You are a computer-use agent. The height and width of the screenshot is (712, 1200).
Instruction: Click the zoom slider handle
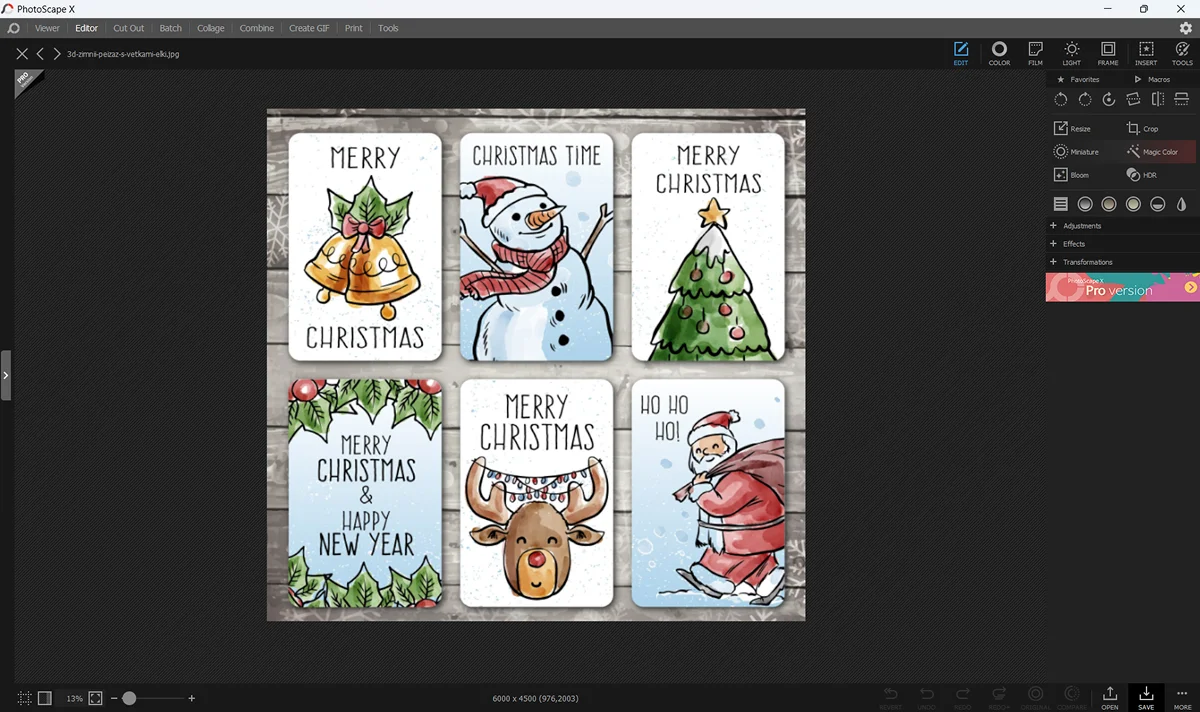point(129,698)
